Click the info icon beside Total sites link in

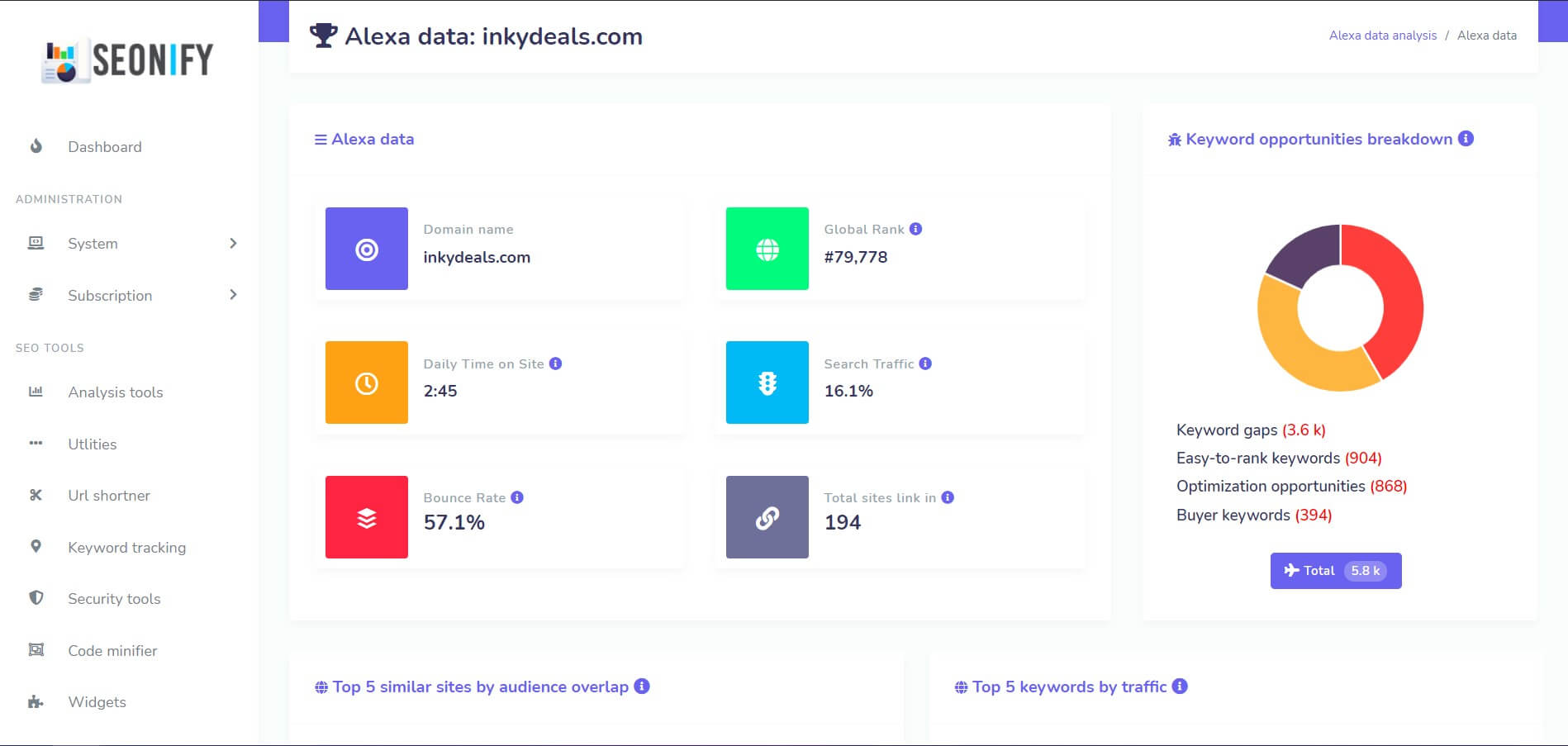(x=948, y=497)
